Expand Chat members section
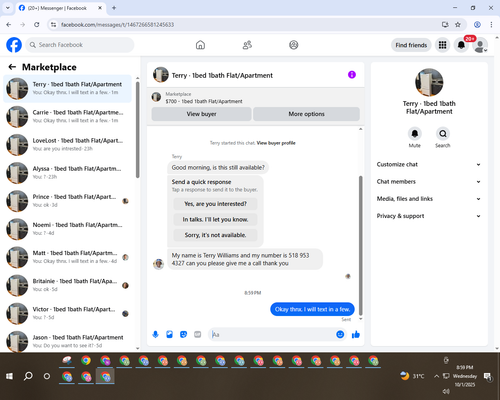Image resolution: width=500 pixels, height=400 pixels. tap(429, 182)
